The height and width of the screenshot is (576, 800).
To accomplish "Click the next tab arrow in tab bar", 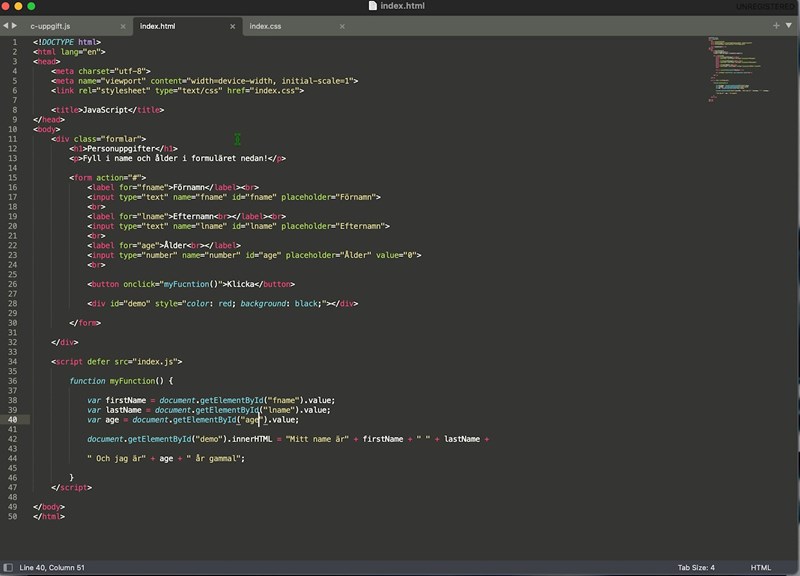I will click(x=14, y=25).
